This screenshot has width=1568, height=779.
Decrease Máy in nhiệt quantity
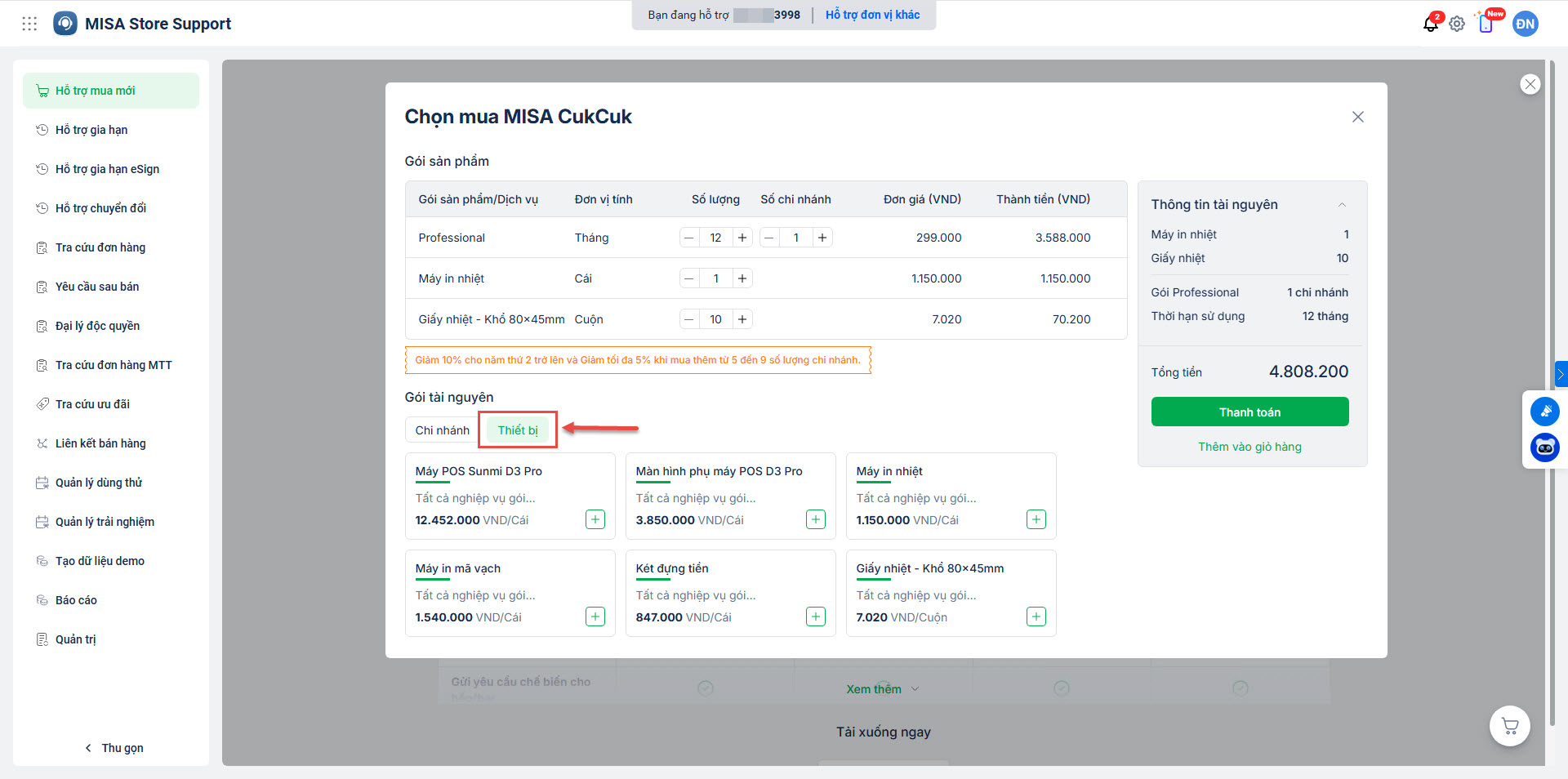point(689,278)
